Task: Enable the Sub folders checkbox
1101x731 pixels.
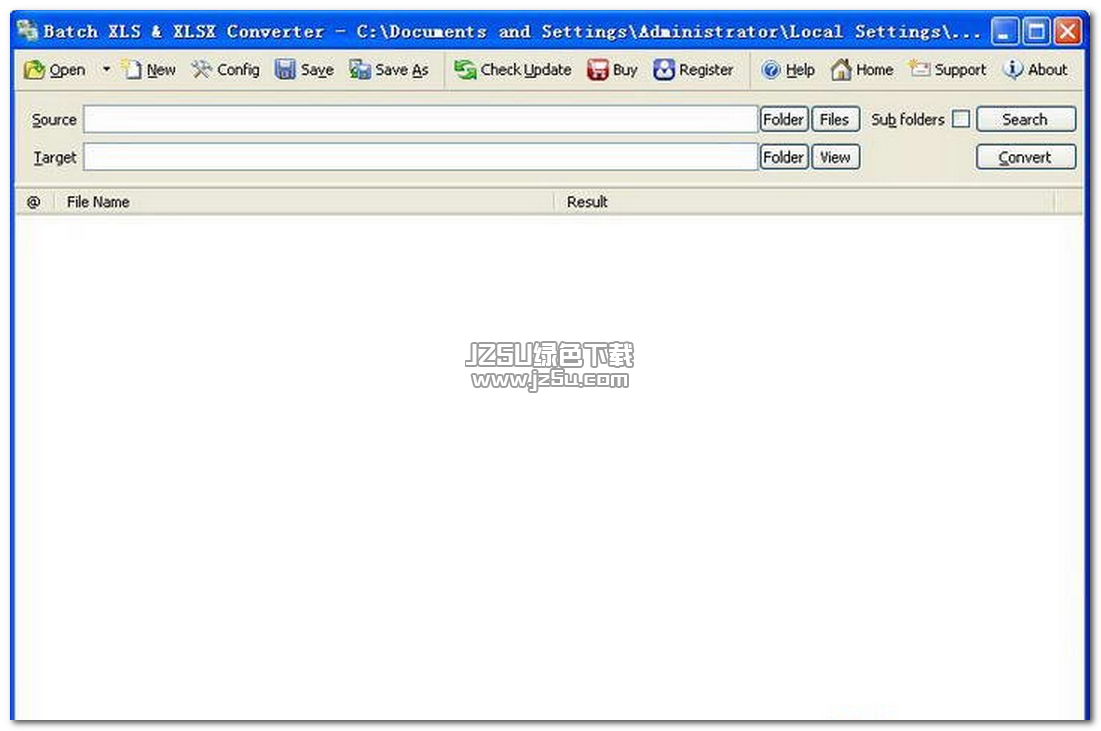Action: click(961, 119)
